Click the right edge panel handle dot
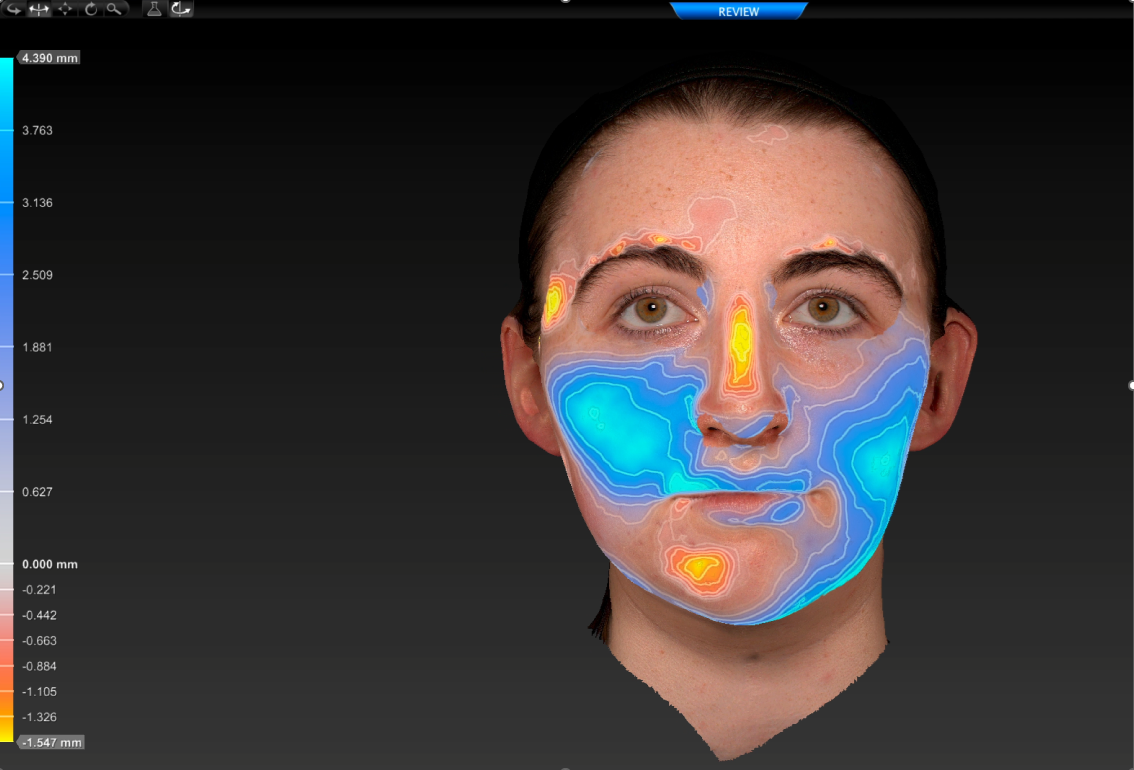Screen dimensions: 1134x770 point(1131,385)
